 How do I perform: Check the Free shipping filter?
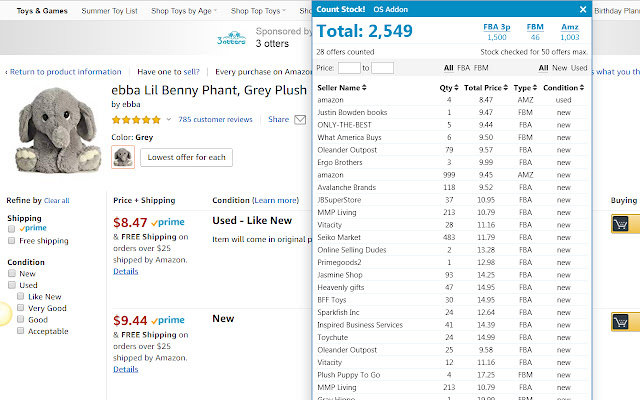pyautogui.click(x=11, y=241)
